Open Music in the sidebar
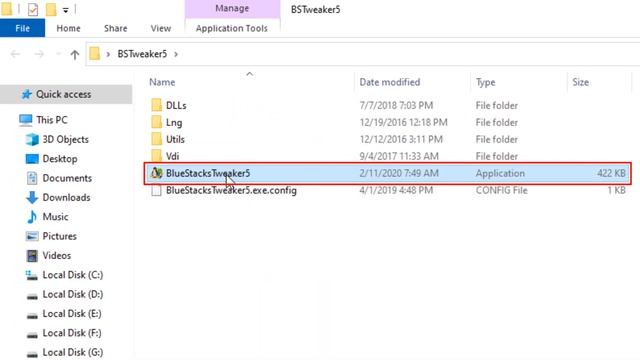The width and height of the screenshot is (640, 360). pyautogui.click(x=55, y=217)
